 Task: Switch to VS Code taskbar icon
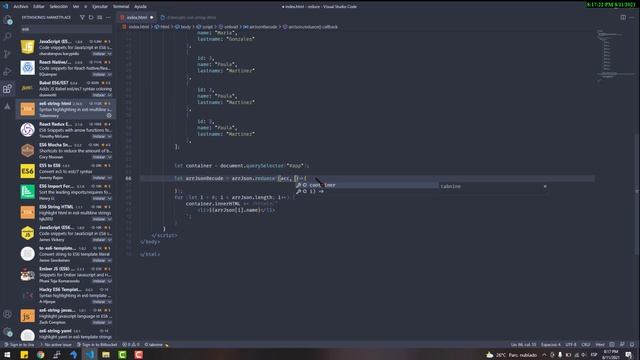(89, 355)
